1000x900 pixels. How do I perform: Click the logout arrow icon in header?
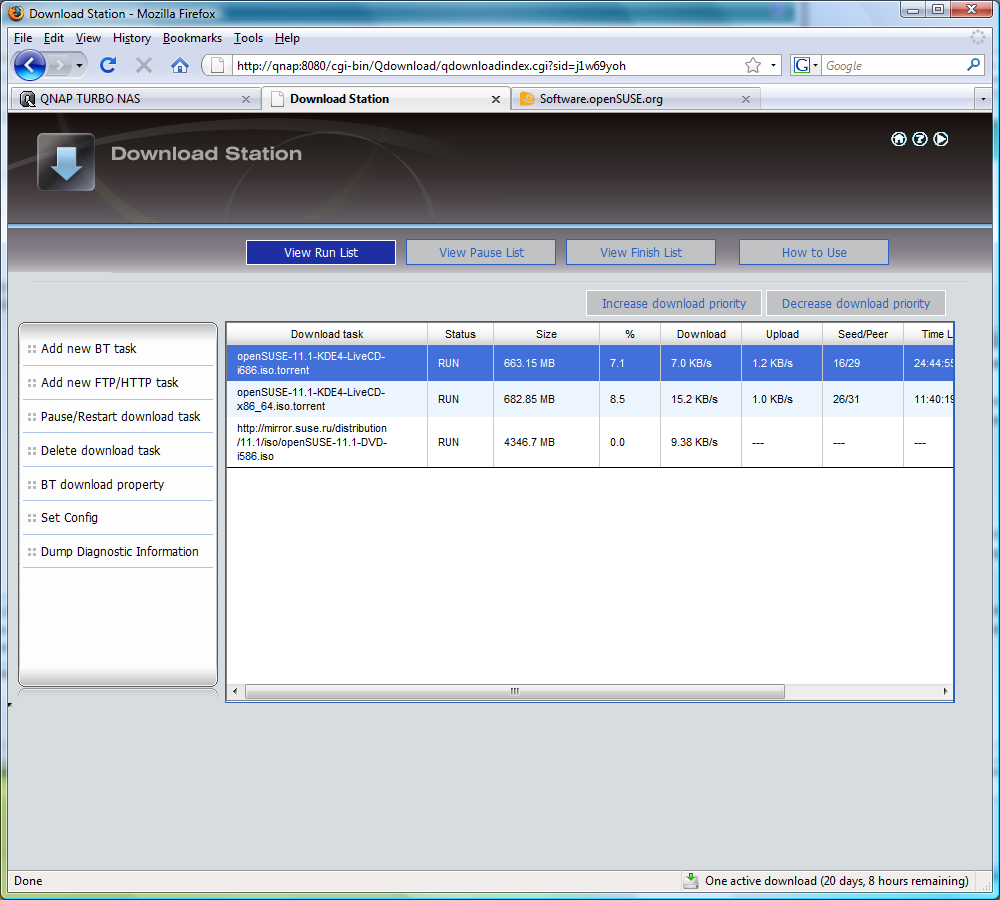point(941,139)
